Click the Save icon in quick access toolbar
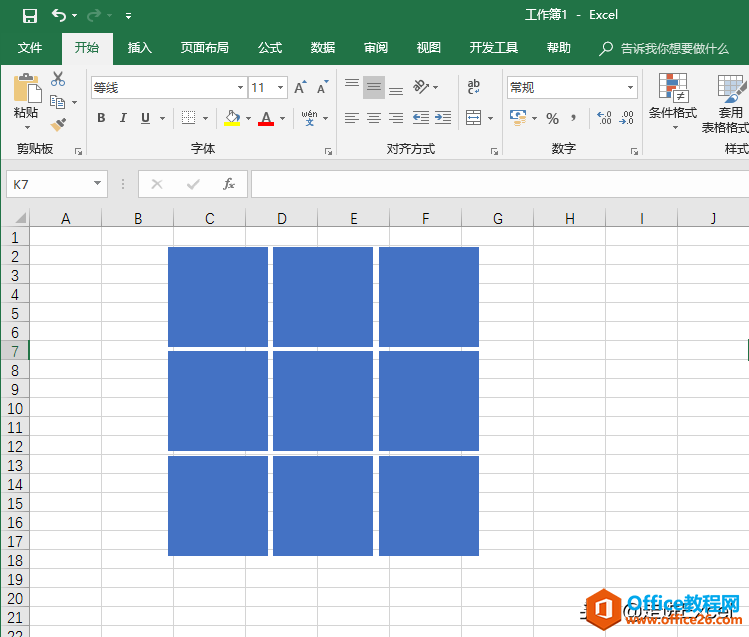The width and height of the screenshot is (749, 637). [x=30, y=16]
